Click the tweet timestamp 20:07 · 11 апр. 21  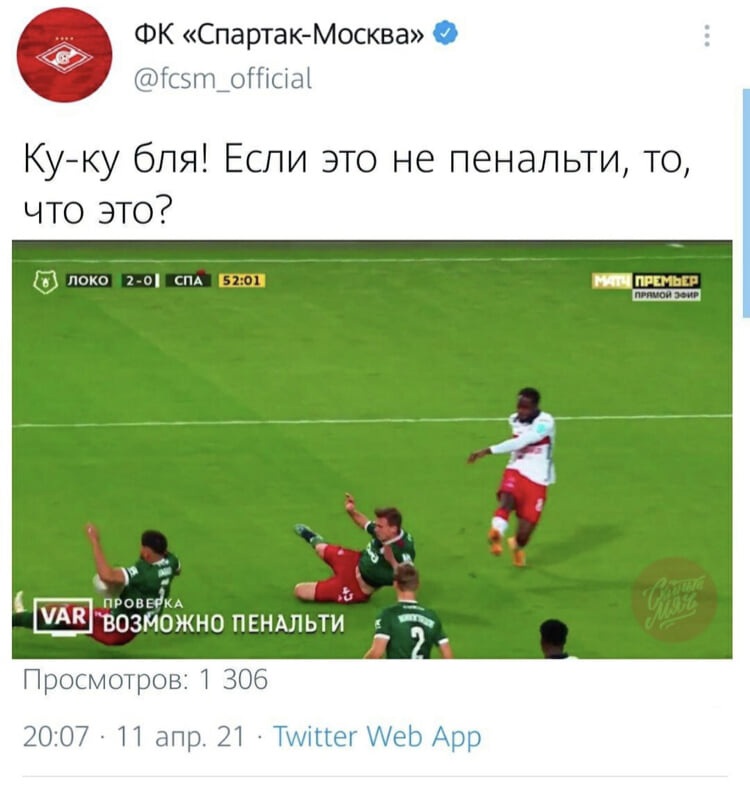[x=134, y=736]
